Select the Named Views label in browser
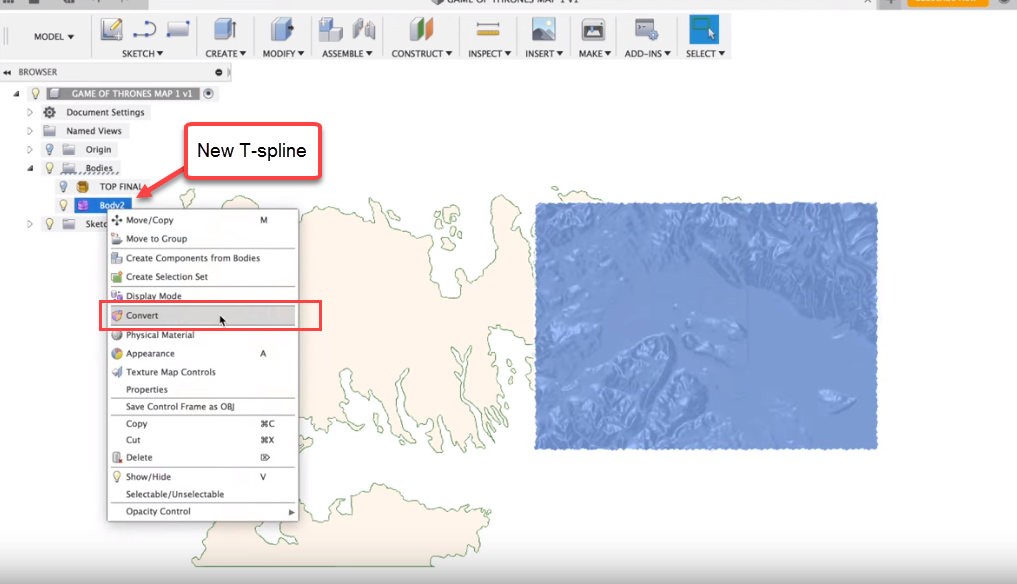1017x584 pixels. [x=94, y=131]
